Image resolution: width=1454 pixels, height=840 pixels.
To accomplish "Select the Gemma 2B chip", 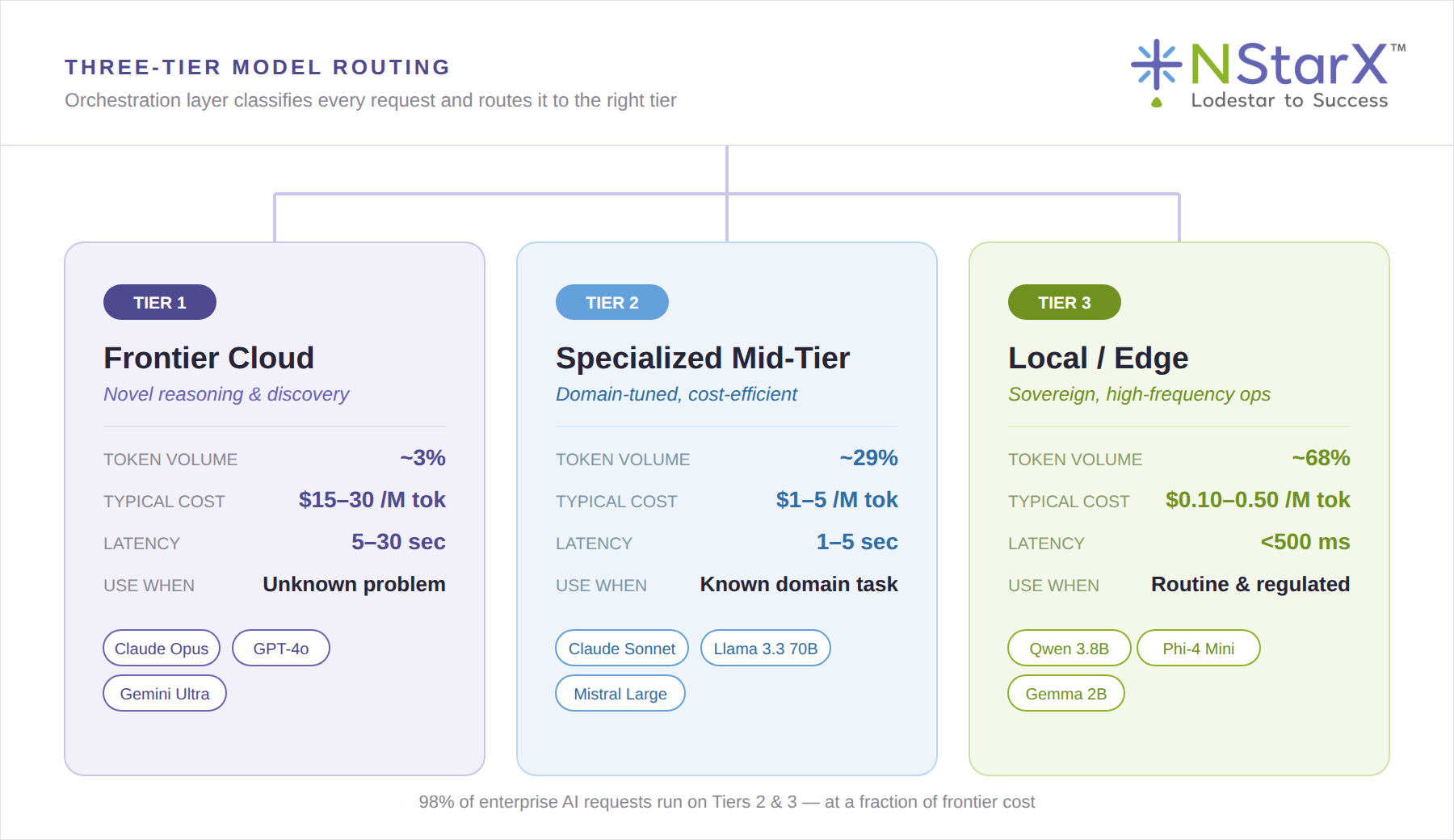I will tap(1066, 693).
